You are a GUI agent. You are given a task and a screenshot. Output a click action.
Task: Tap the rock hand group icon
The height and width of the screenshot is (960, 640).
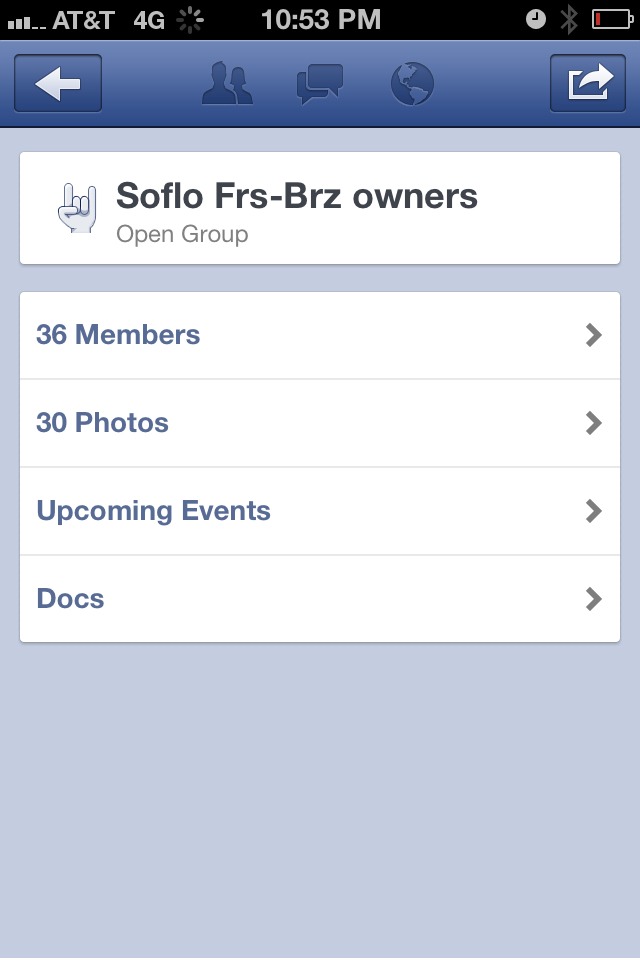[x=77, y=207]
